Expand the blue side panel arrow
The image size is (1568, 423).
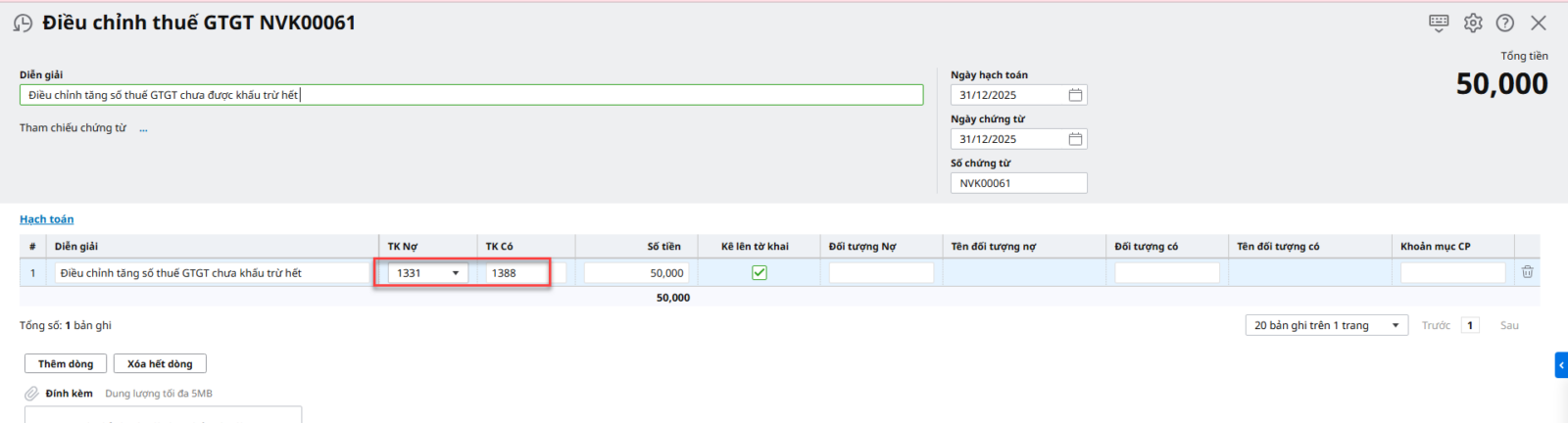point(1561,365)
